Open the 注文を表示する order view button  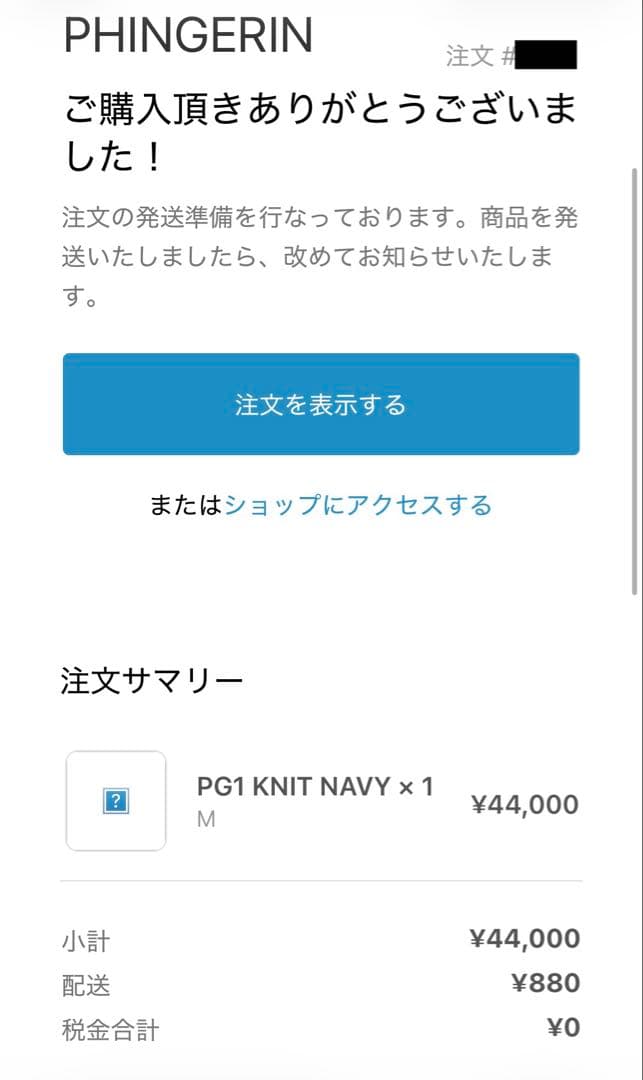click(320, 404)
